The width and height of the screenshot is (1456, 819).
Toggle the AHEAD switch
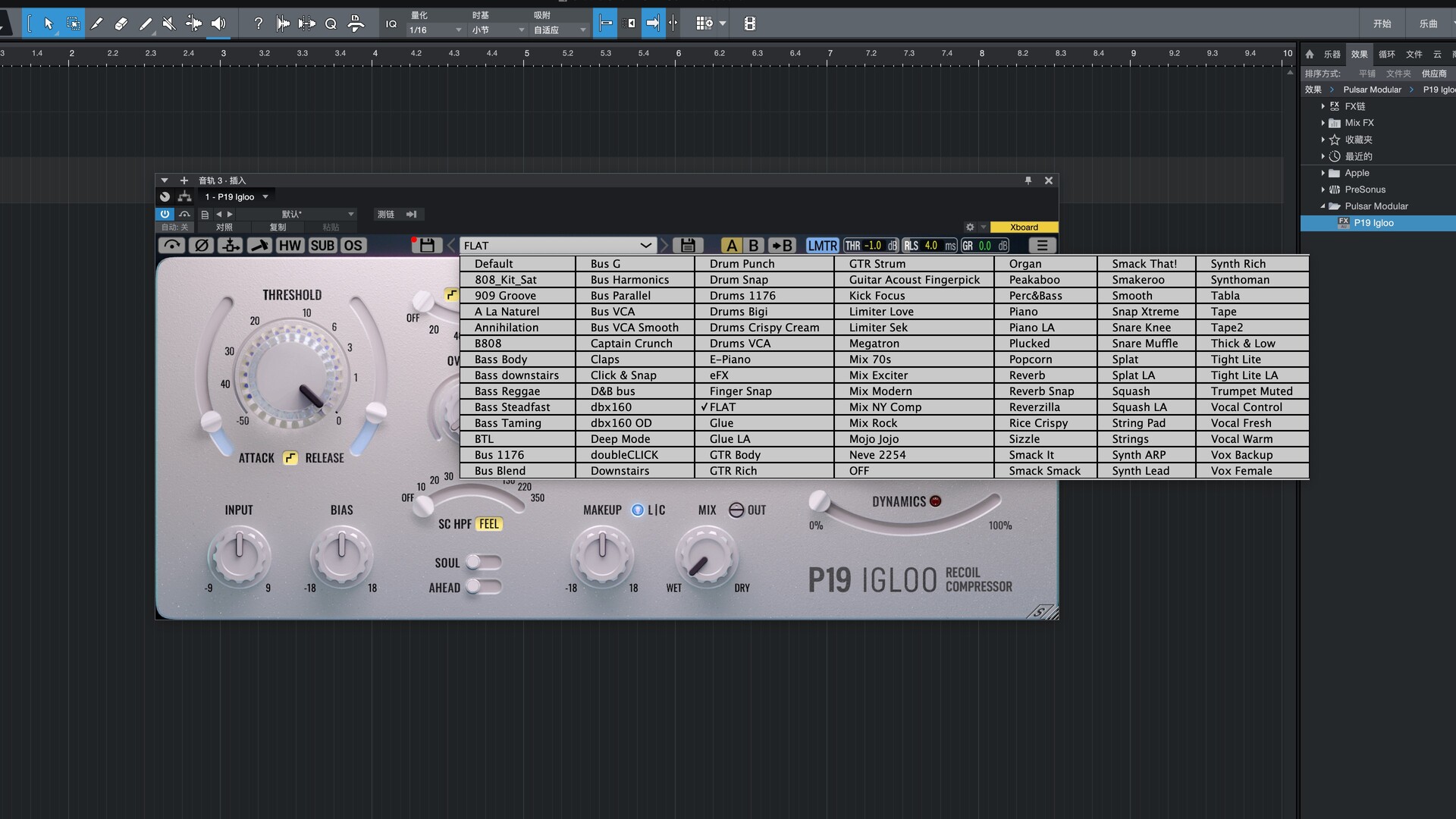483,586
